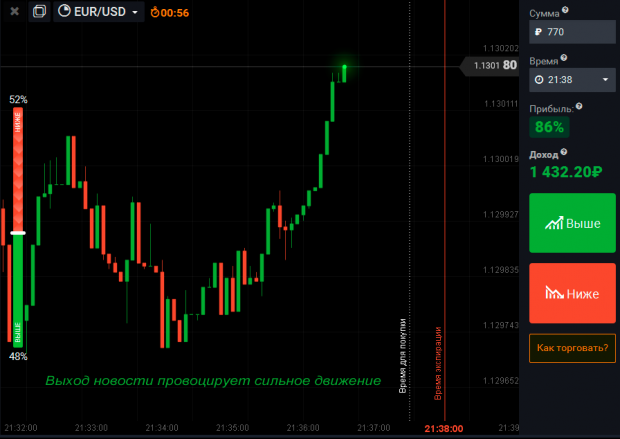The width and height of the screenshot is (620, 439).
Task: Click the pie icon beside EUR/USD
Action: pos(65,12)
